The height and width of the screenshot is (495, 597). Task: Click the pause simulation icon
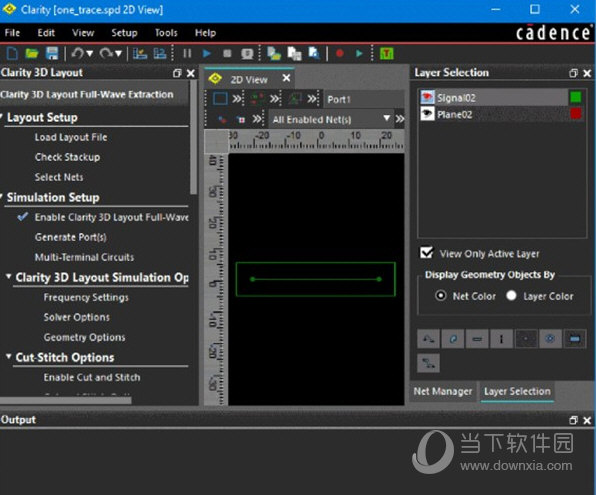pyautogui.click(x=187, y=53)
